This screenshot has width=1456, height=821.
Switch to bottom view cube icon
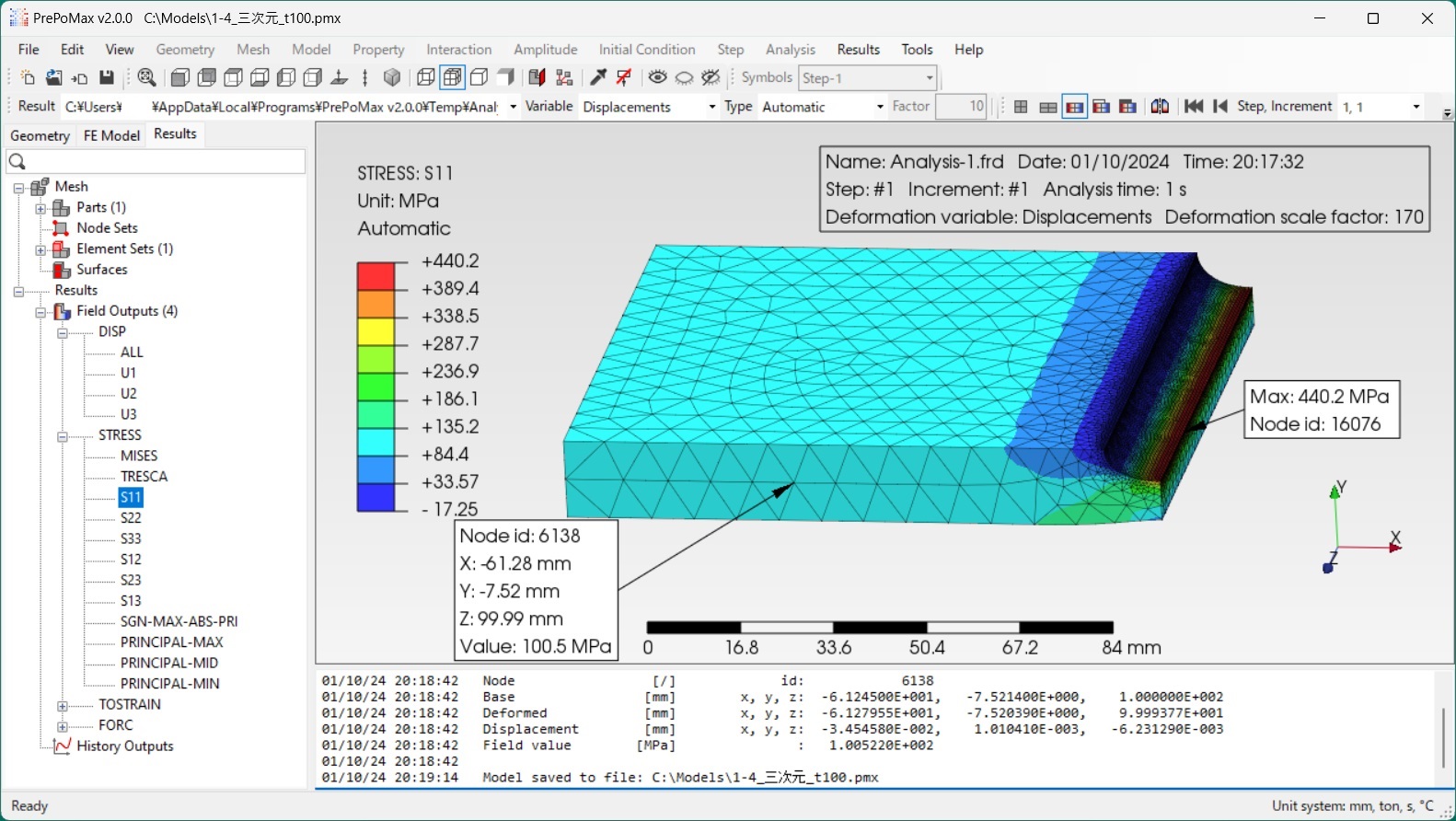pyautogui.click(x=260, y=78)
